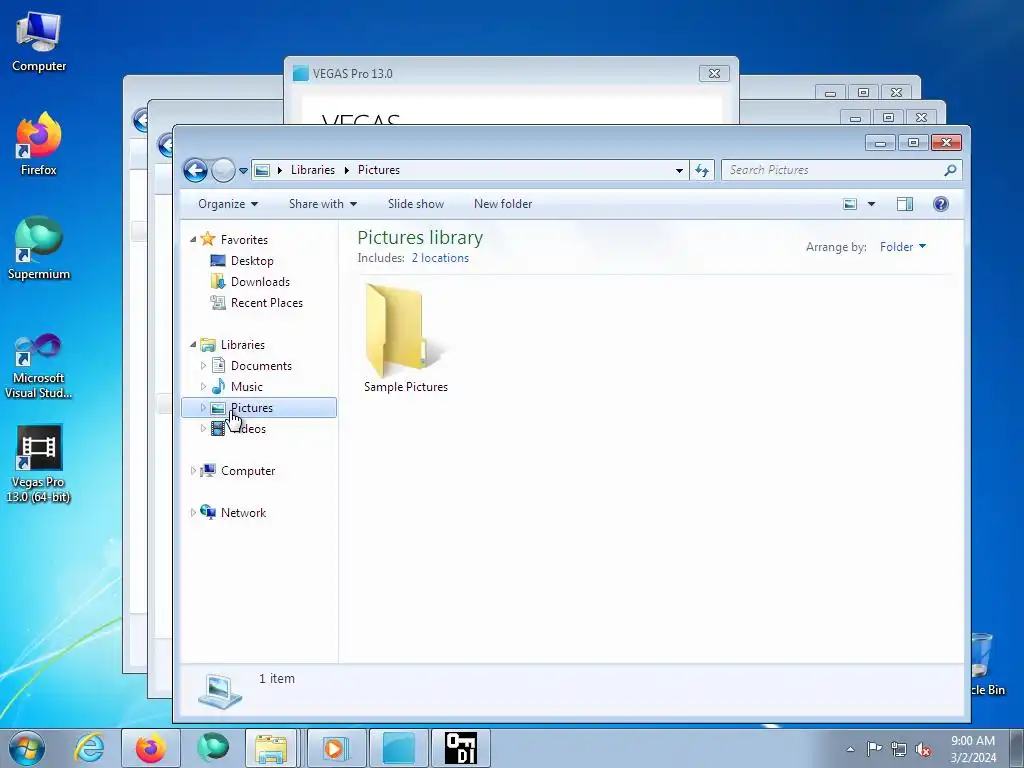Expand the Network tree node
This screenshot has width=1024, height=768.
pos(193,513)
